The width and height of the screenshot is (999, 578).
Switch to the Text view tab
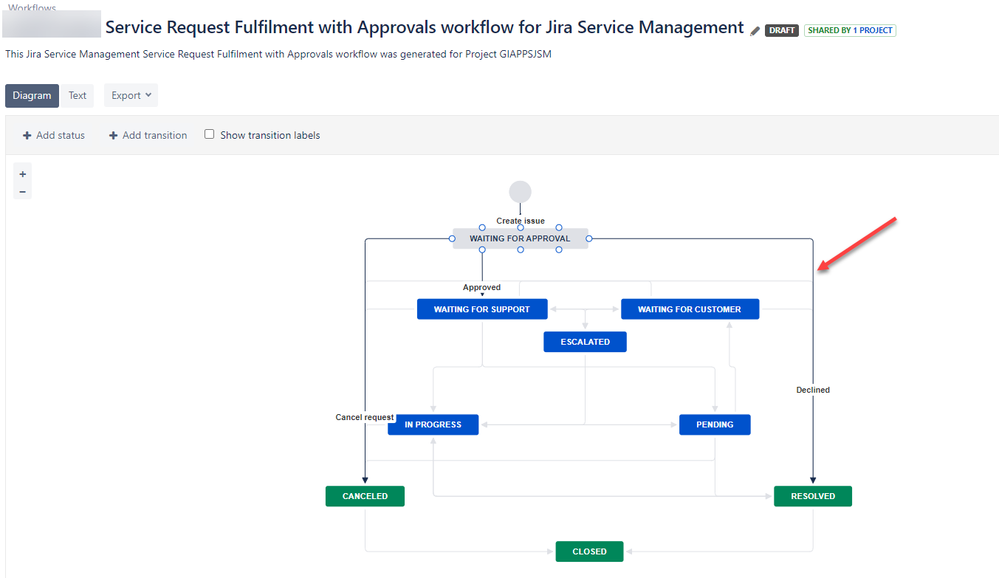tap(78, 96)
